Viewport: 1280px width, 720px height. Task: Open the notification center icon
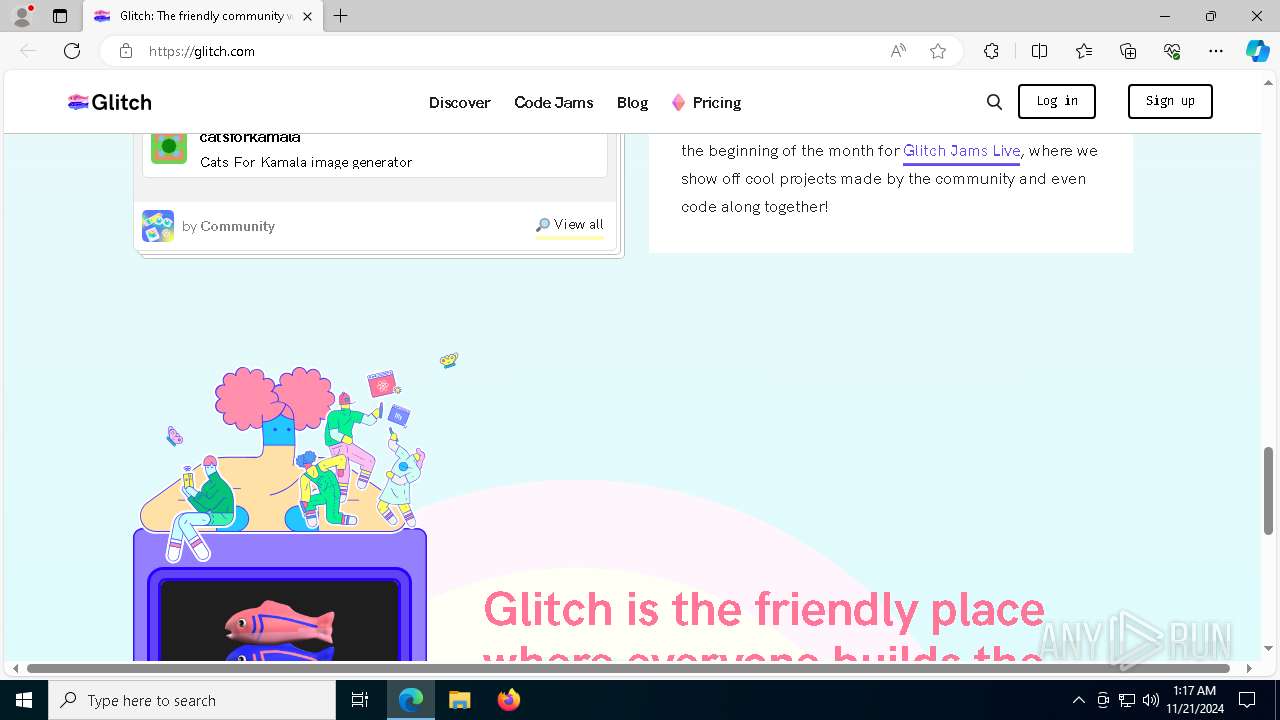point(1247,700)
